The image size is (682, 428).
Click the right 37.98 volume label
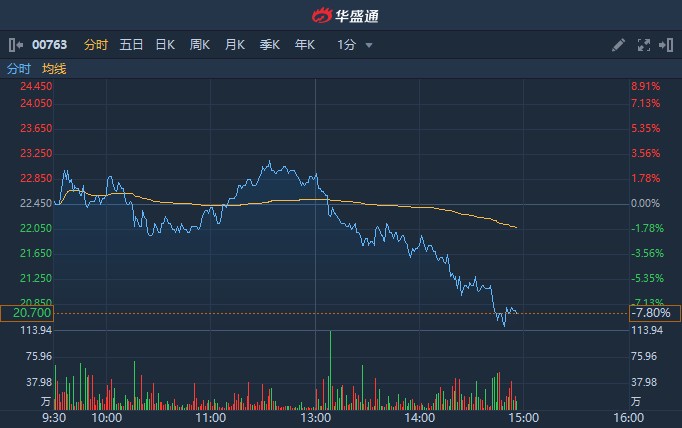point(644,382)
